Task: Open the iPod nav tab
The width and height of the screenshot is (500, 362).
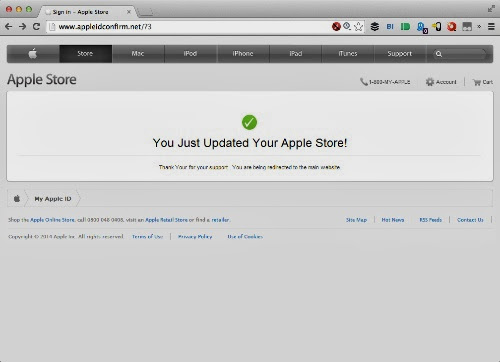Action: 190,53
